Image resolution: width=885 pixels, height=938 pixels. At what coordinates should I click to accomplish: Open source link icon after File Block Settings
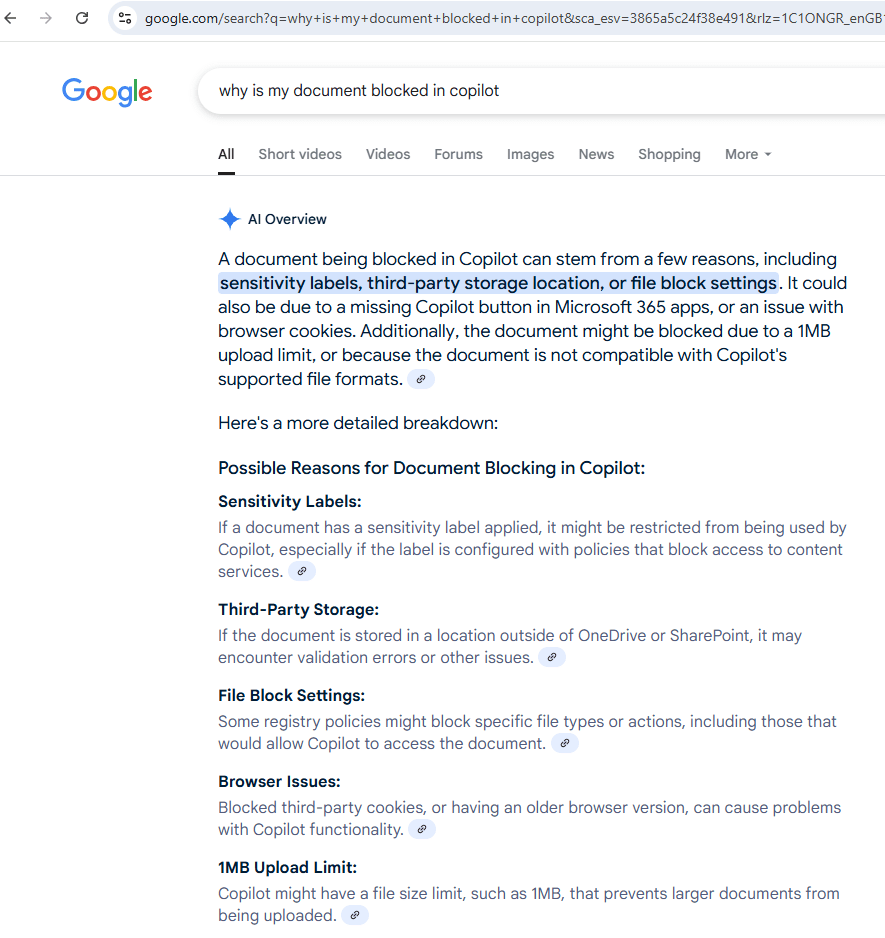(x=565, y=743)
